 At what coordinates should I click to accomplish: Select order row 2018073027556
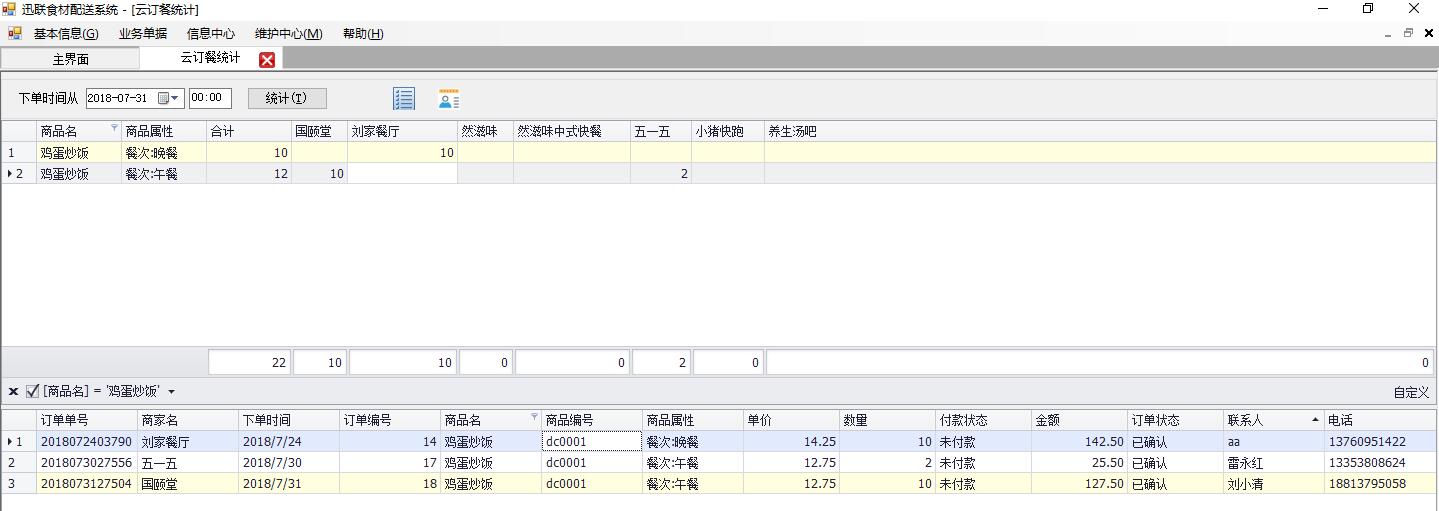tap(720, 463)
